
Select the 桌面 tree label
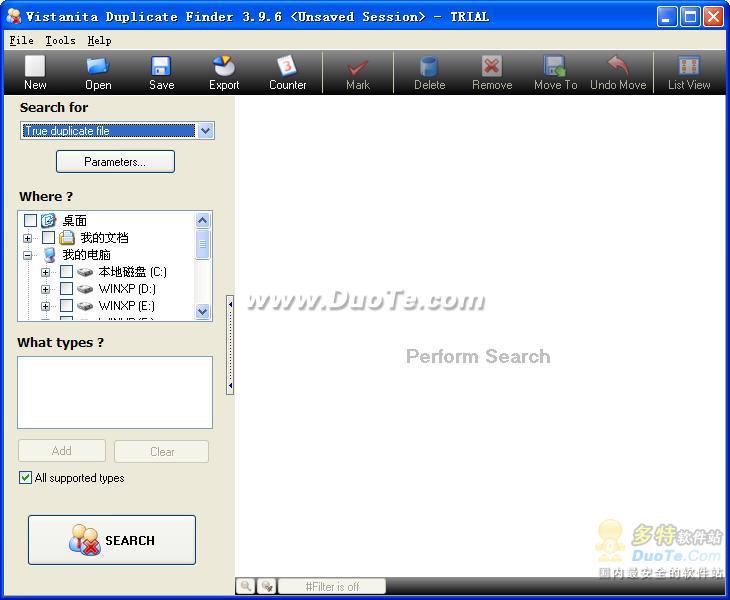click(x=74, y=220)
